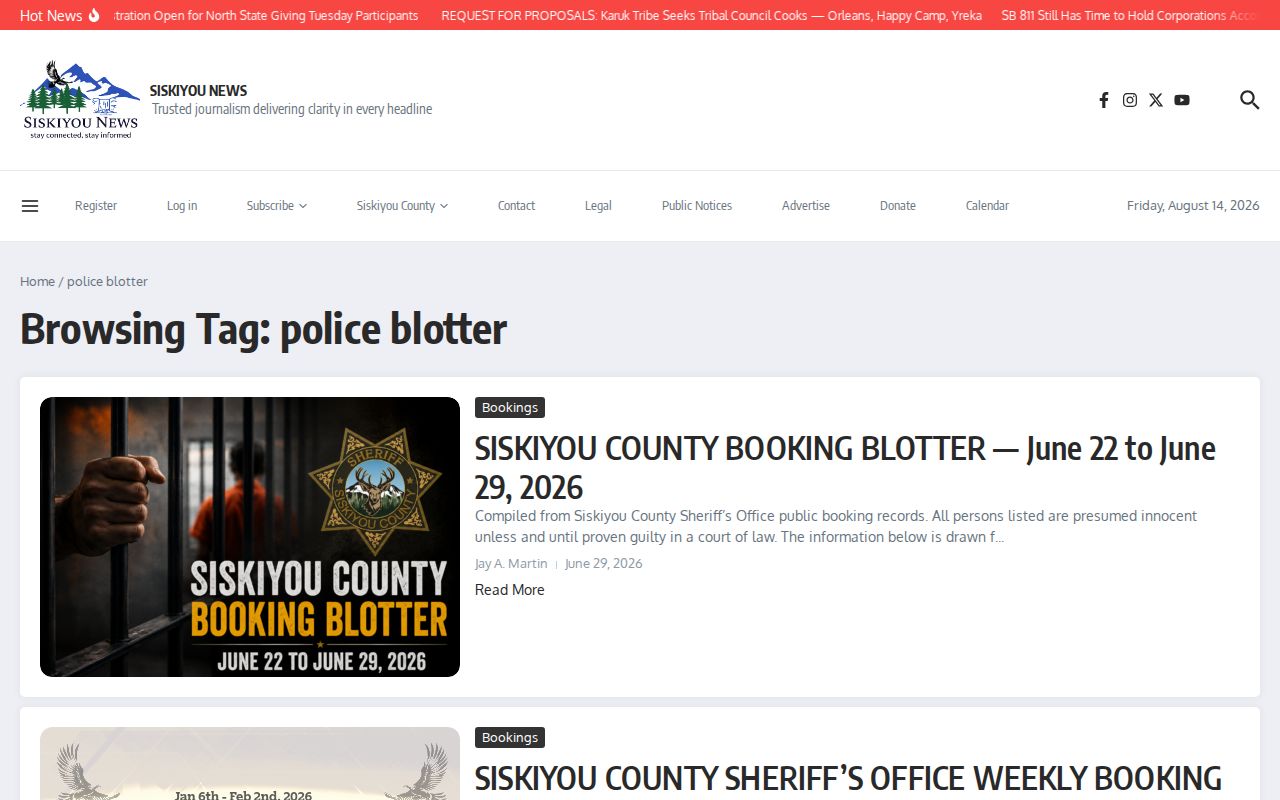Open the Legal menu item
Viewport: 1280px width, 800px height.
[598, 206]
